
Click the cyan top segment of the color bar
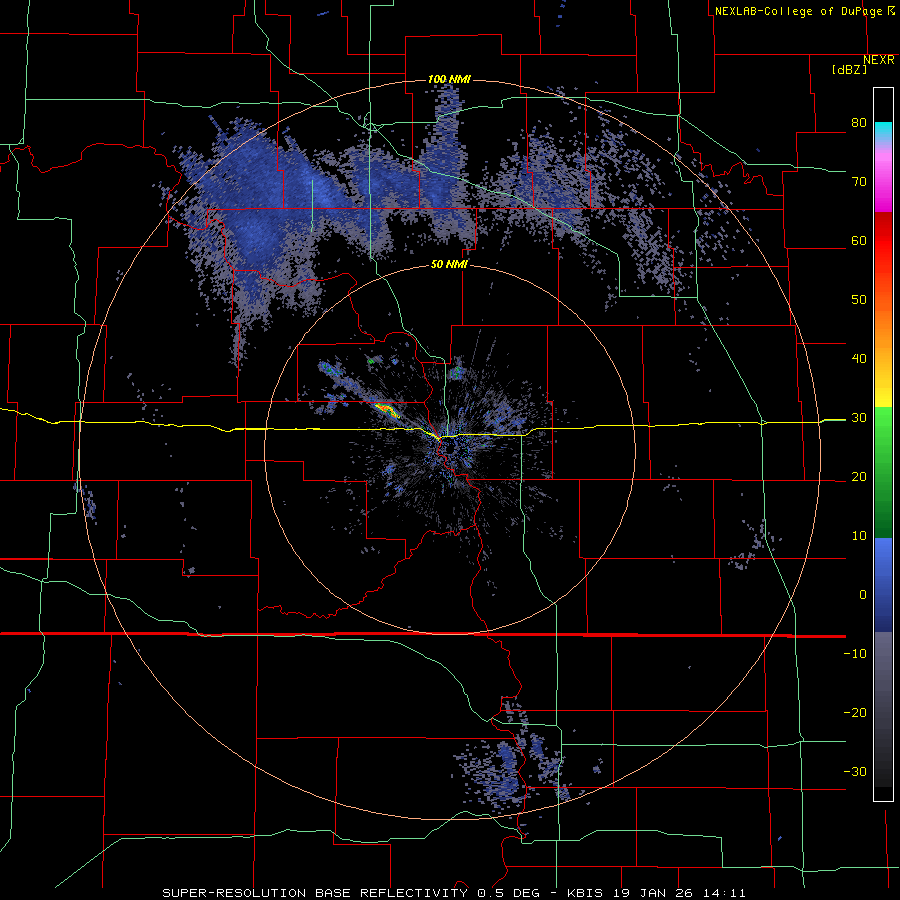tap(883, 133)
